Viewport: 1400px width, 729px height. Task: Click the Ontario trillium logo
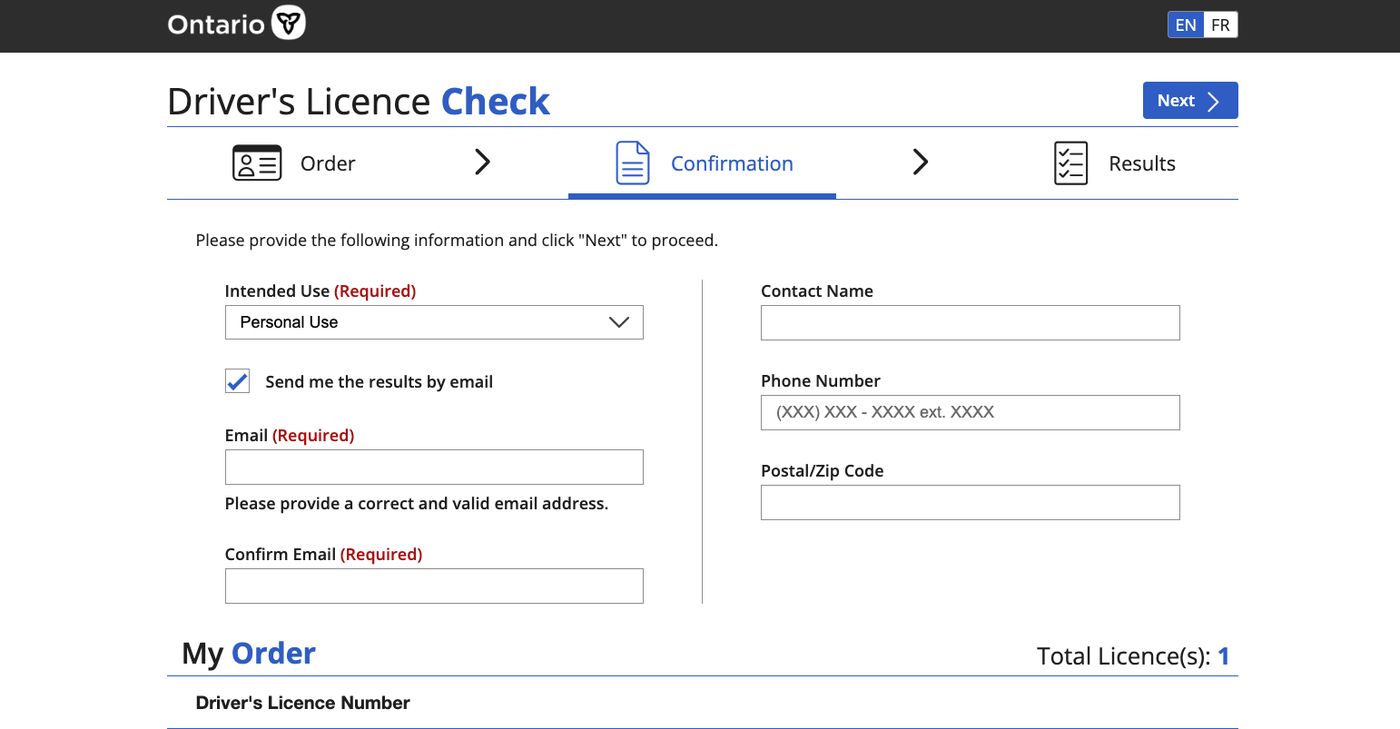pos(289,23)
